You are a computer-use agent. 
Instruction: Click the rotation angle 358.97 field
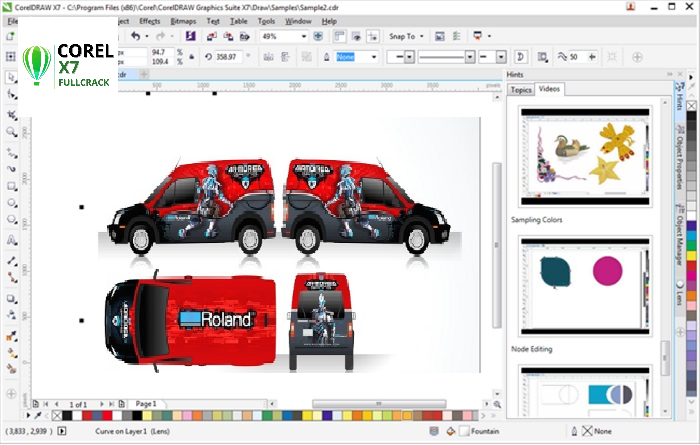pos(229,57)
